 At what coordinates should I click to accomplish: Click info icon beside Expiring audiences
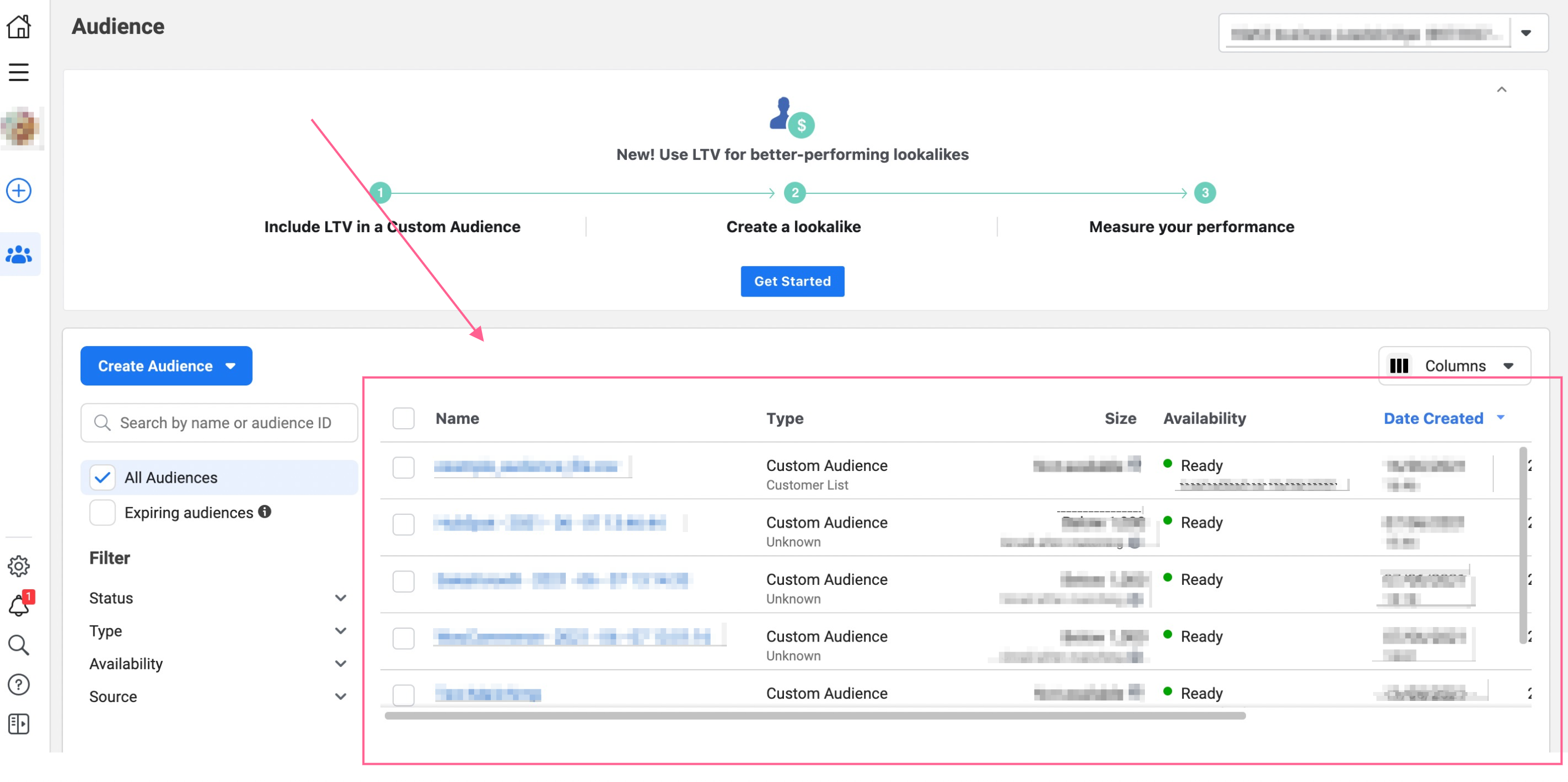(264, 512)
